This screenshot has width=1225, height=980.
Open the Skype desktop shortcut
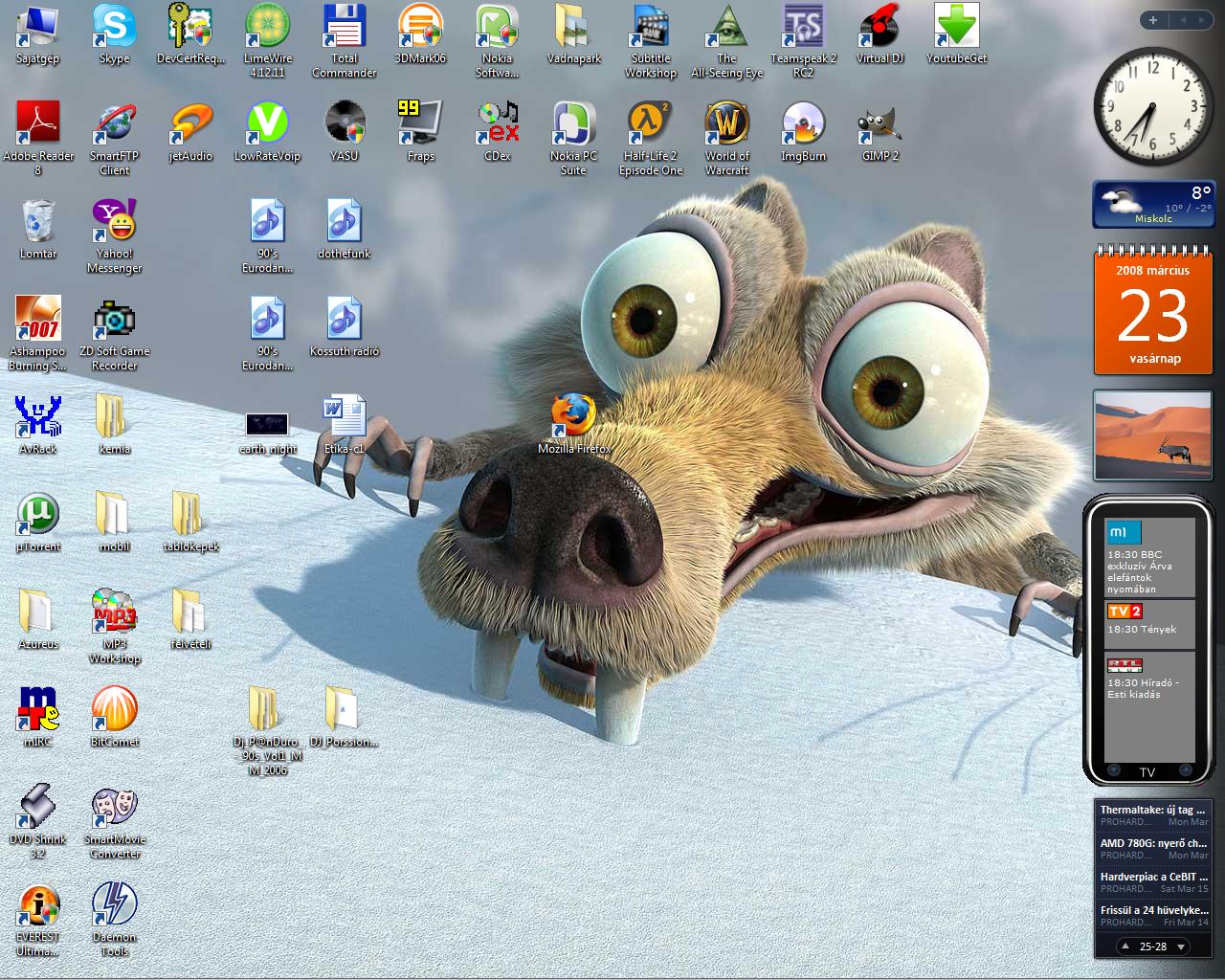coord(114,28)
